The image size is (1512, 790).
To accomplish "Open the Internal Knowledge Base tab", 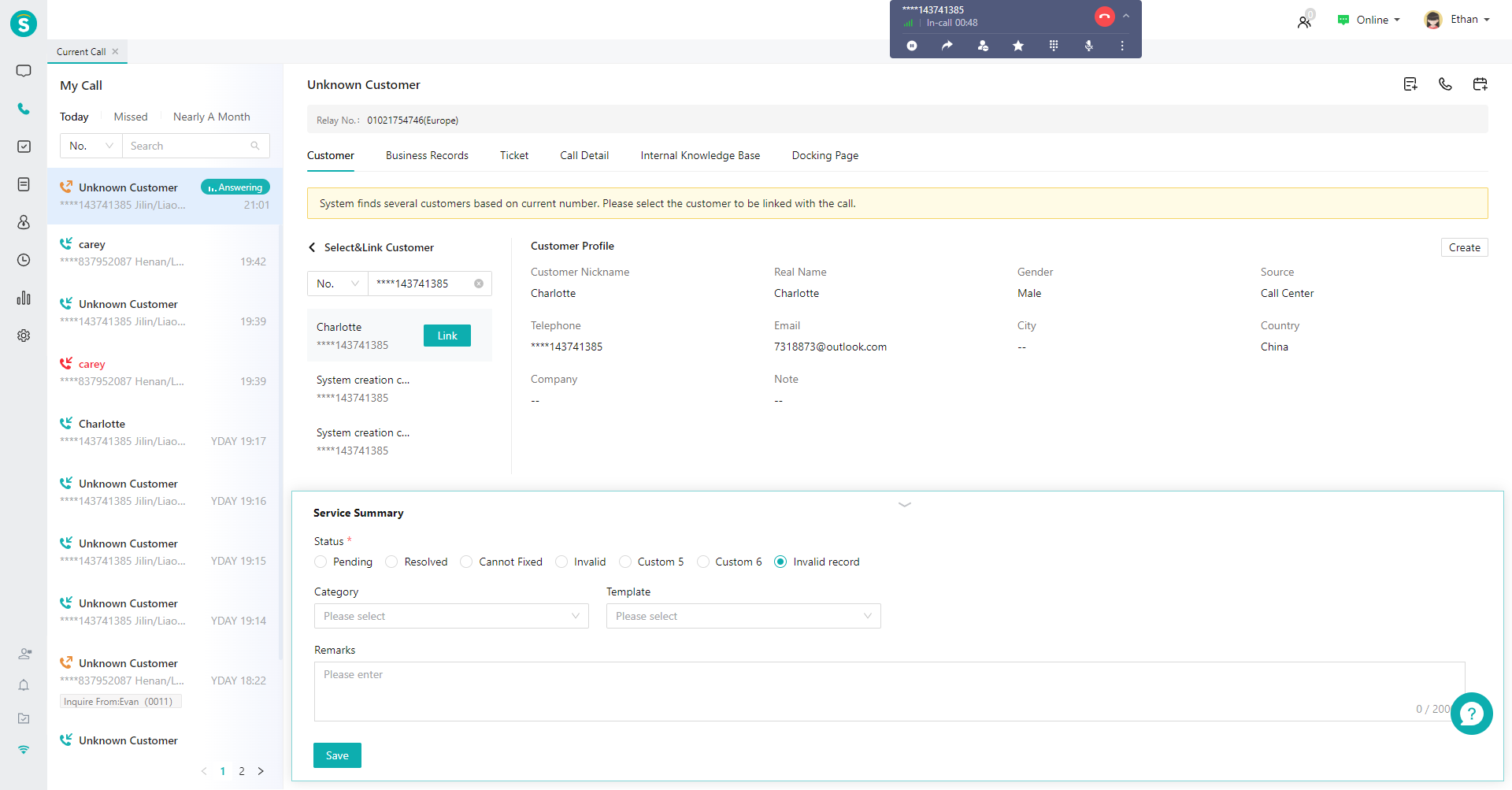I will pyautogui.click(x=700, y=155).
